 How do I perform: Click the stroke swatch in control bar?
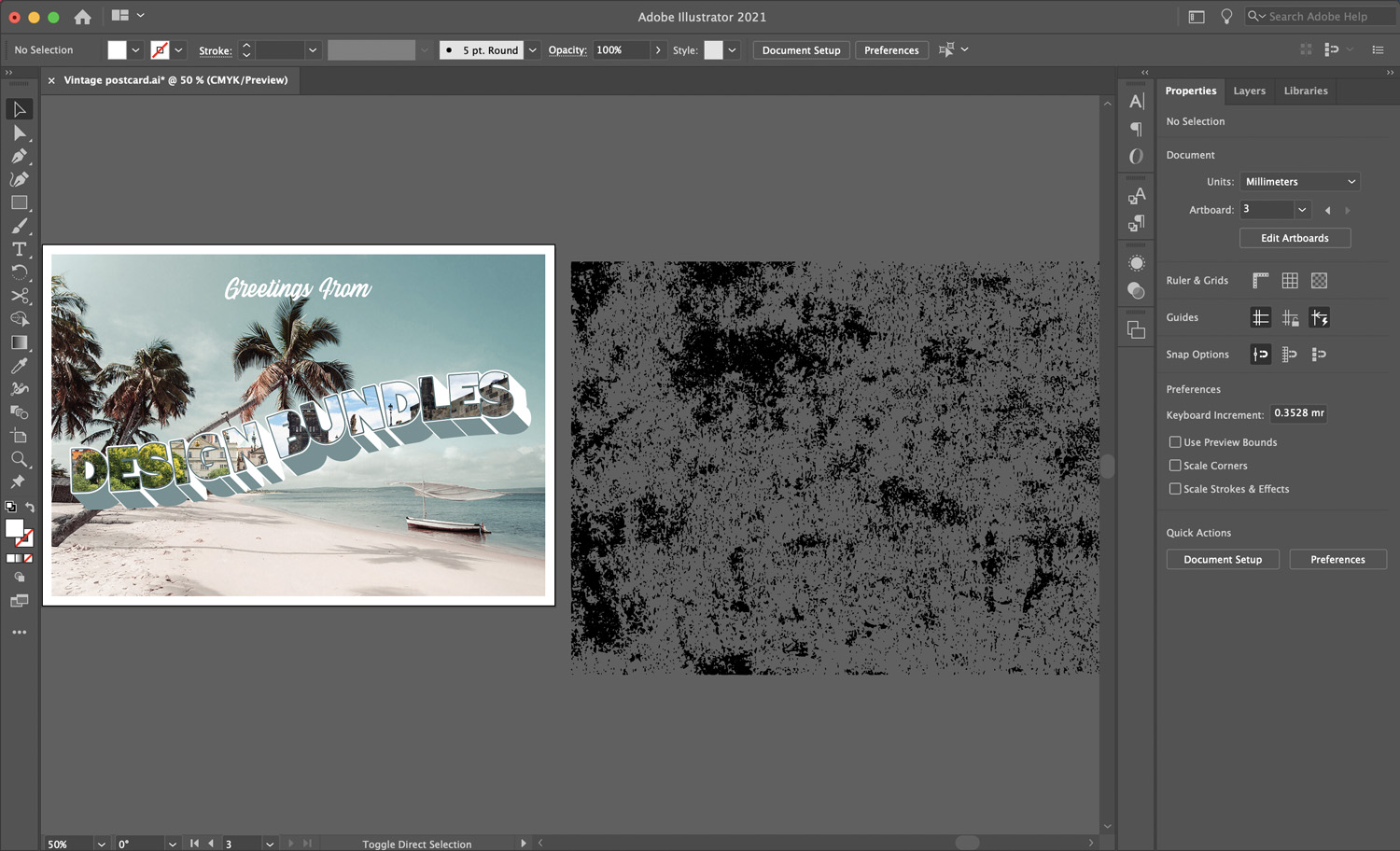coord(161,50)
